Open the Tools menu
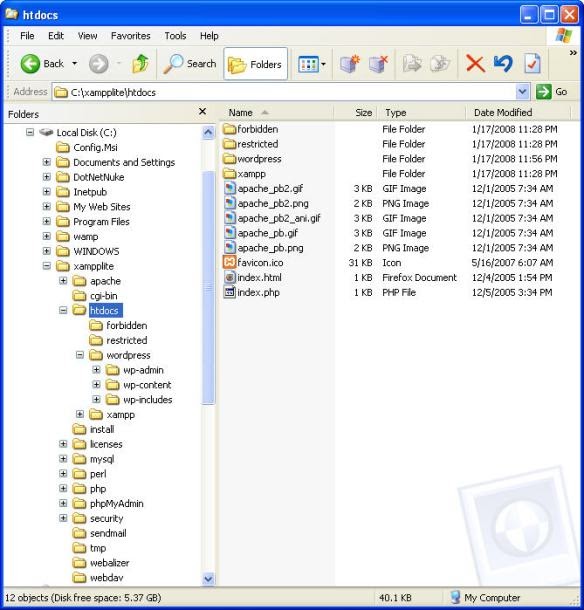This screenshot has height=610, width=584. (175, 36)
